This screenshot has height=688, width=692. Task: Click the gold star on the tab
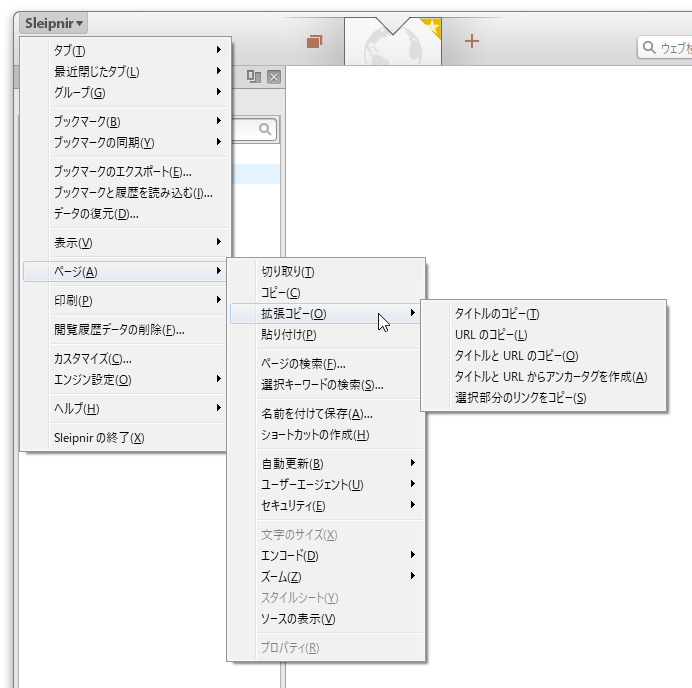coord(432,27)
